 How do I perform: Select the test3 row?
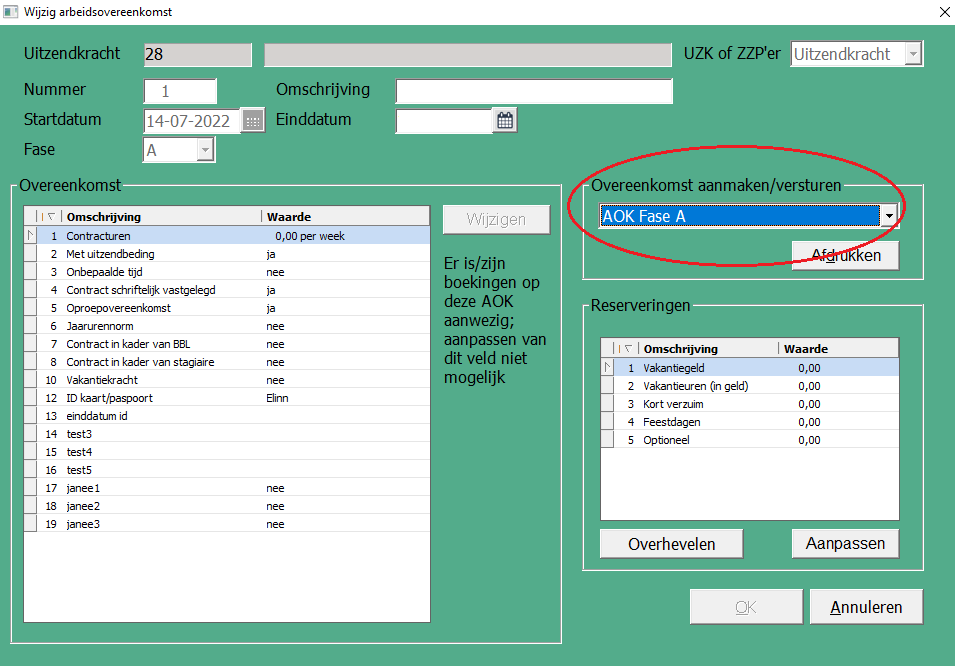click(x=227, y=434)
